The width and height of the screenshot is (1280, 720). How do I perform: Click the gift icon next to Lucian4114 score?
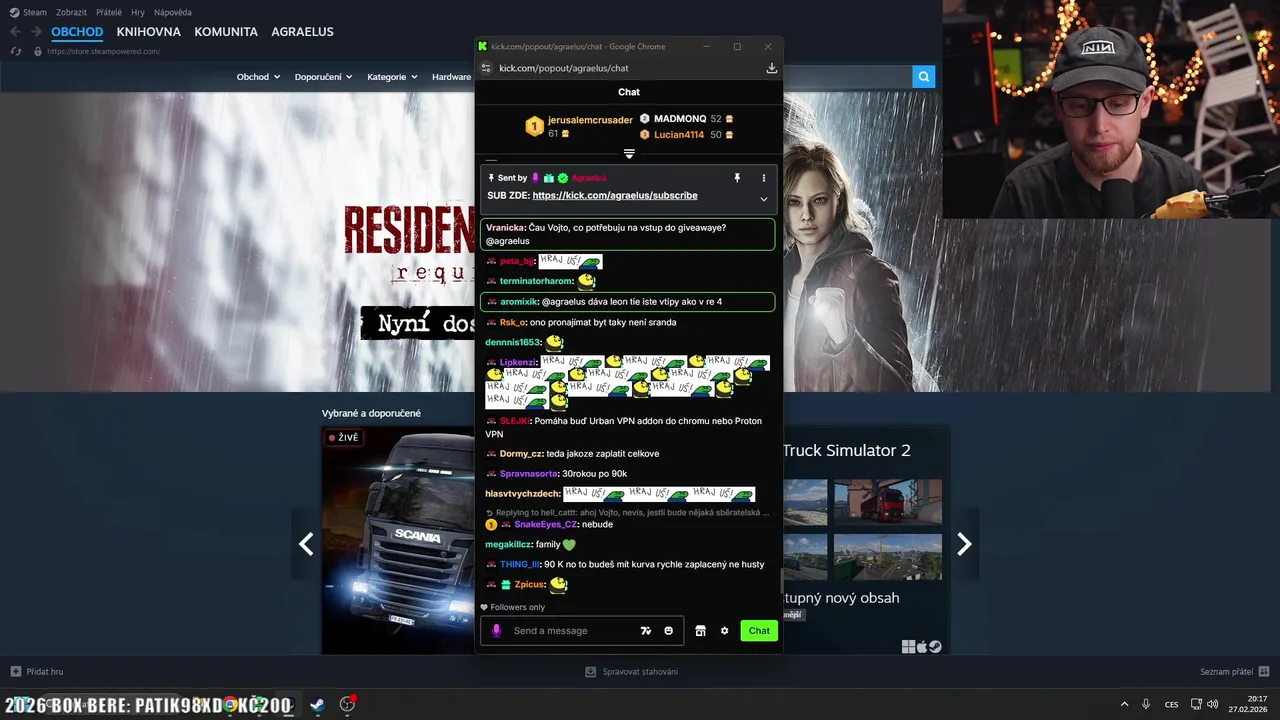click(x=729, y=135)
